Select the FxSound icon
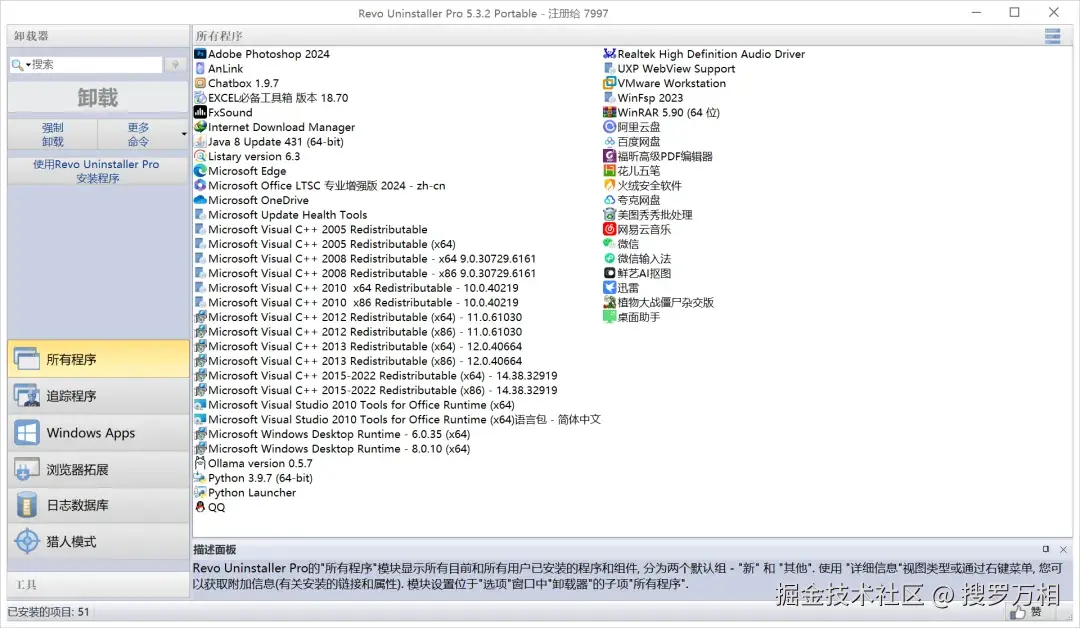Screen dimensions: 1080x628 [x=200, y=112]
